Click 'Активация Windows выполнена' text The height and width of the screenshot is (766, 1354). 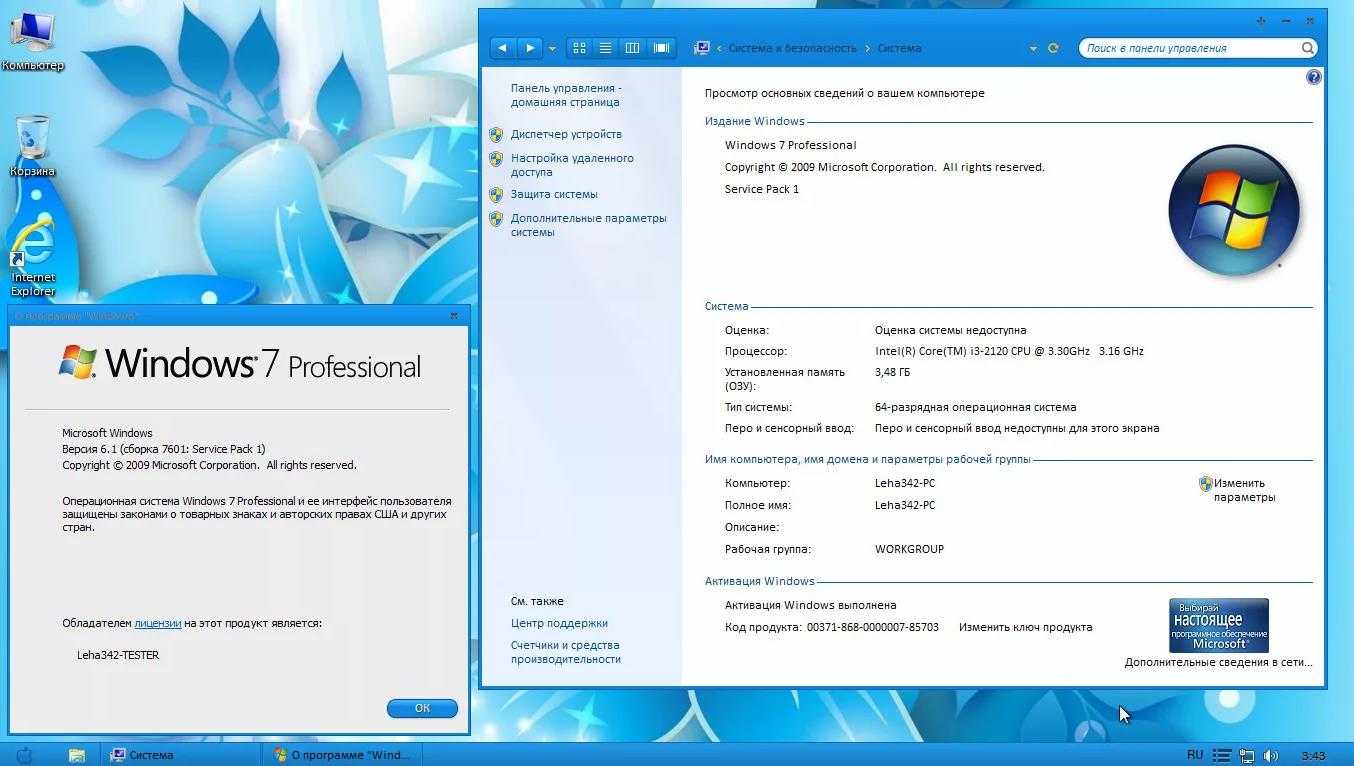point(810,605)
